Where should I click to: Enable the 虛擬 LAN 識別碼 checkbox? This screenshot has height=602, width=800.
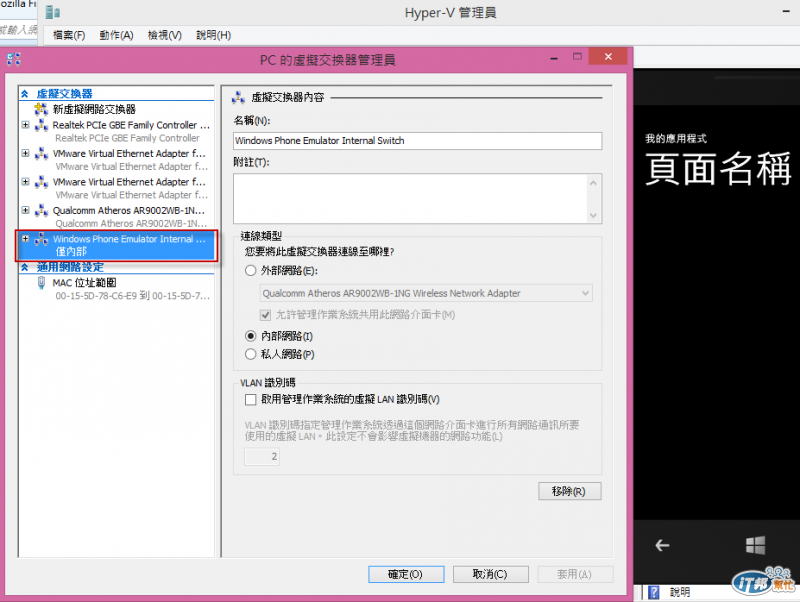click(x=251, y=399)
